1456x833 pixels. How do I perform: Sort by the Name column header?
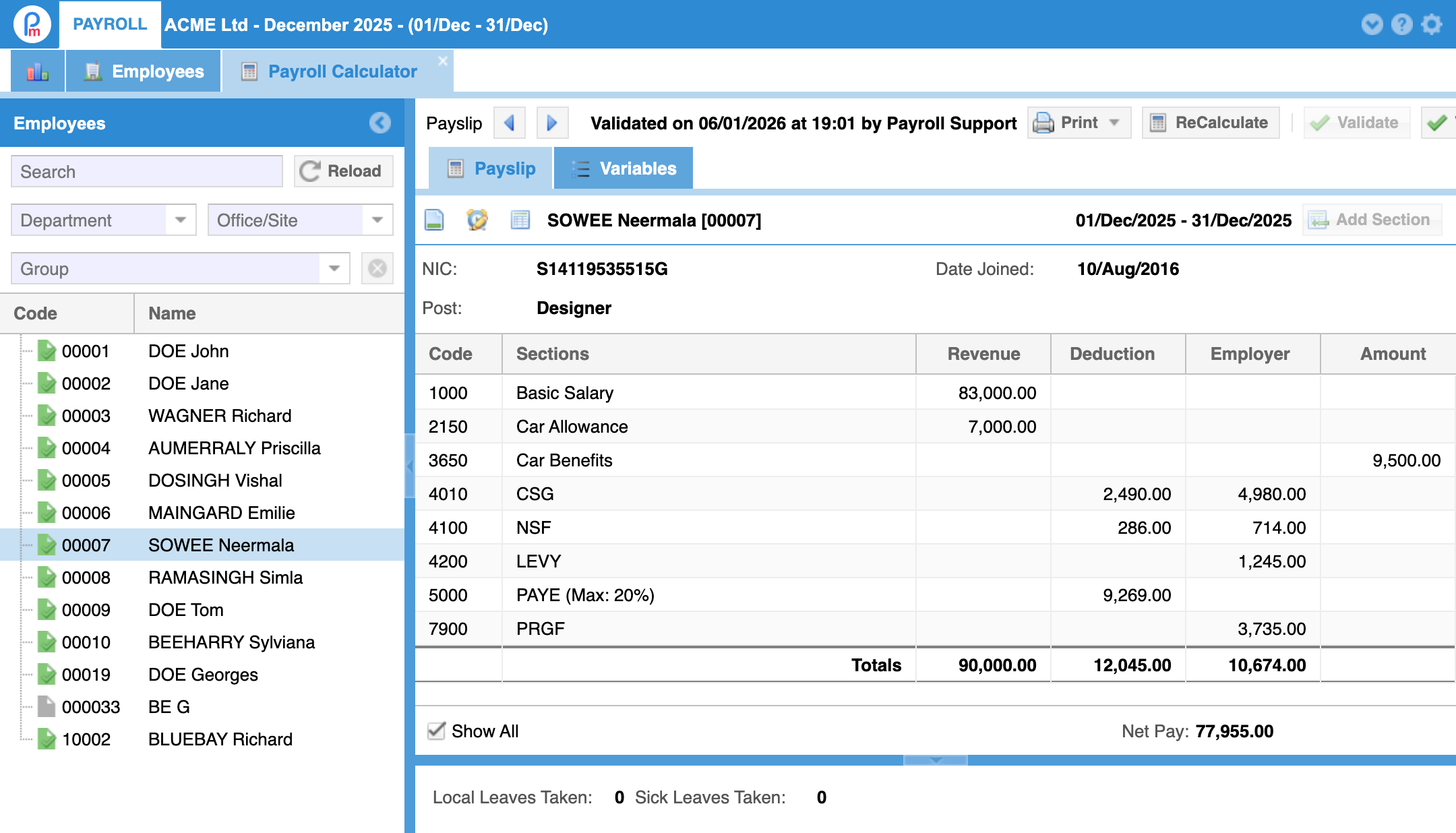click(270, 313)
